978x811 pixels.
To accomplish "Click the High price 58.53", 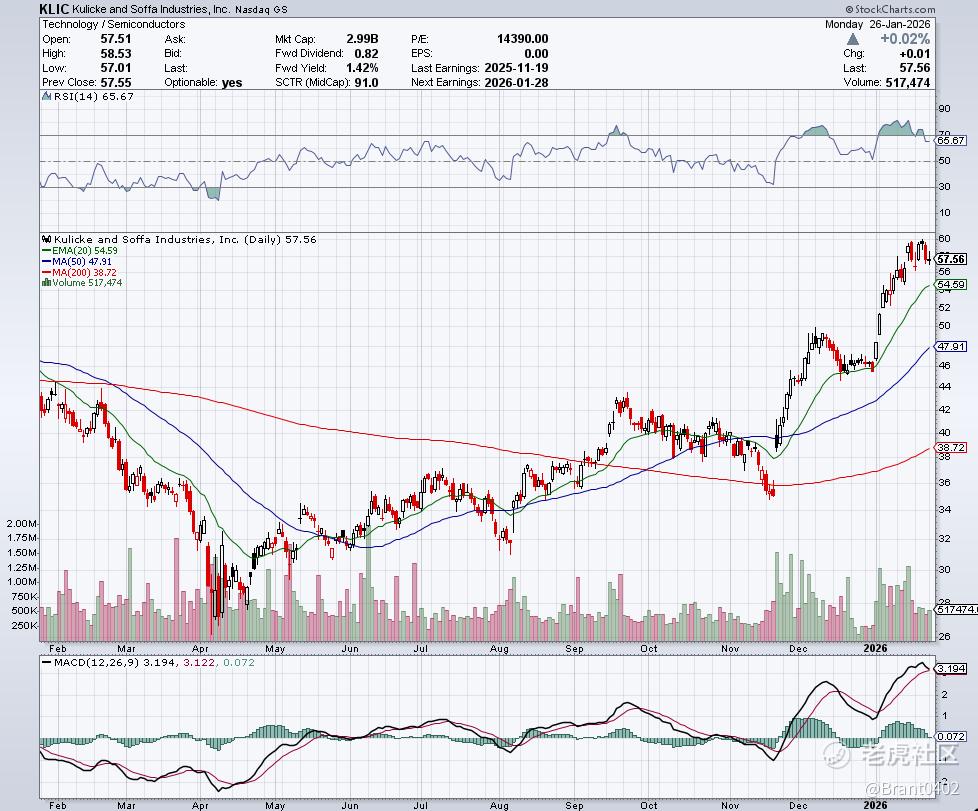I will pyautogui.click(x=116, y=54).
